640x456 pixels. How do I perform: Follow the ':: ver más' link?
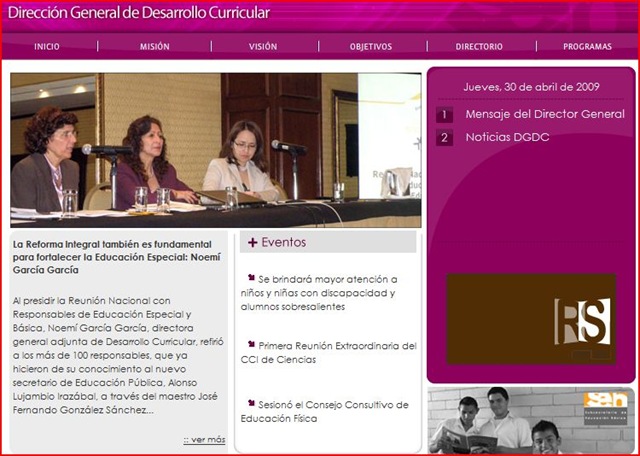[204, 440]
